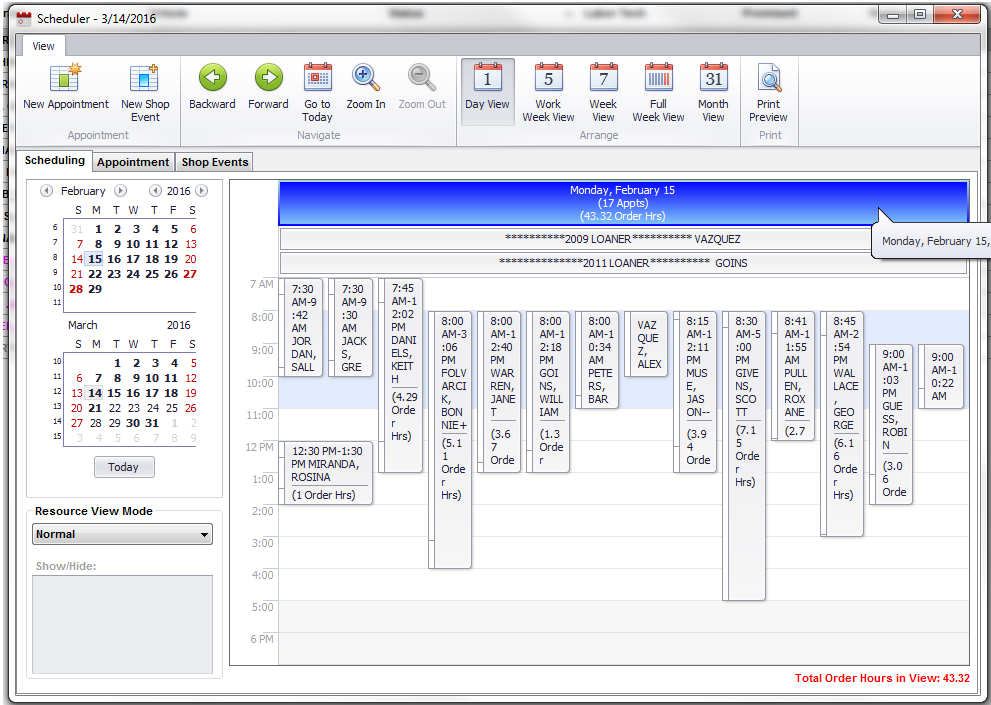Go to previous month arrow beside February
The height and width of the screenshot is (705, 991).
point(46,190)
